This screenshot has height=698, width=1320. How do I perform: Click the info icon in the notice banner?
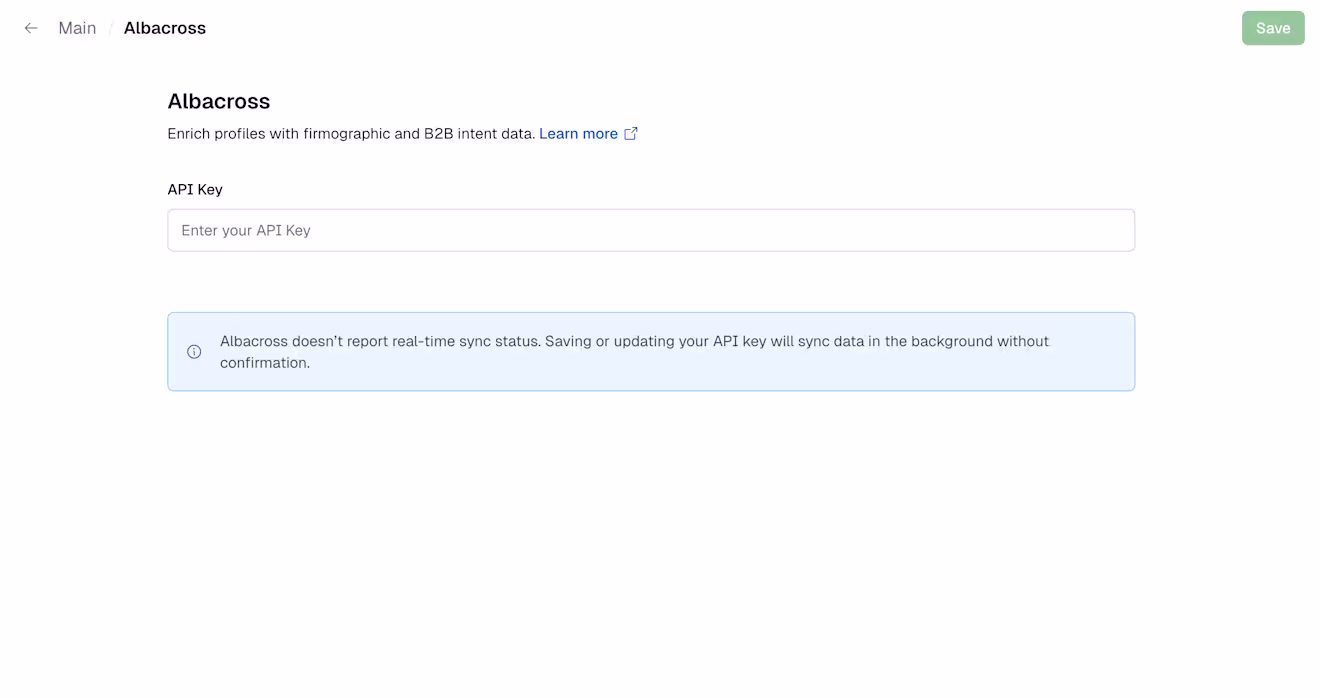tap(194, 352)
